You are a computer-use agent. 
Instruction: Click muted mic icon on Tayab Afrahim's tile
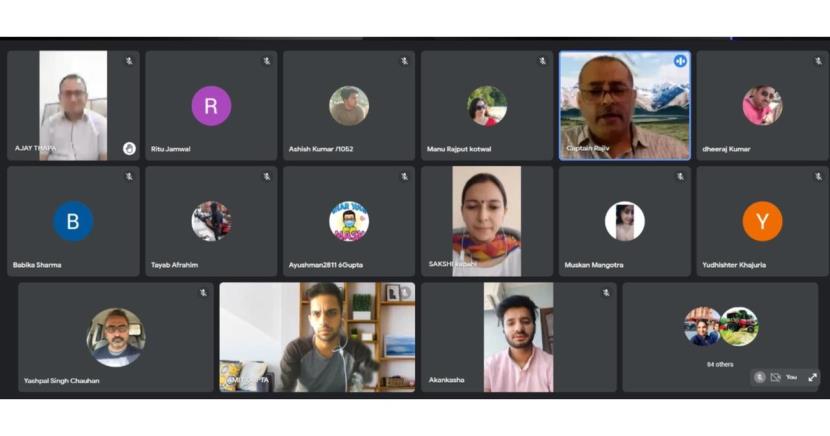tap(267, 177)
